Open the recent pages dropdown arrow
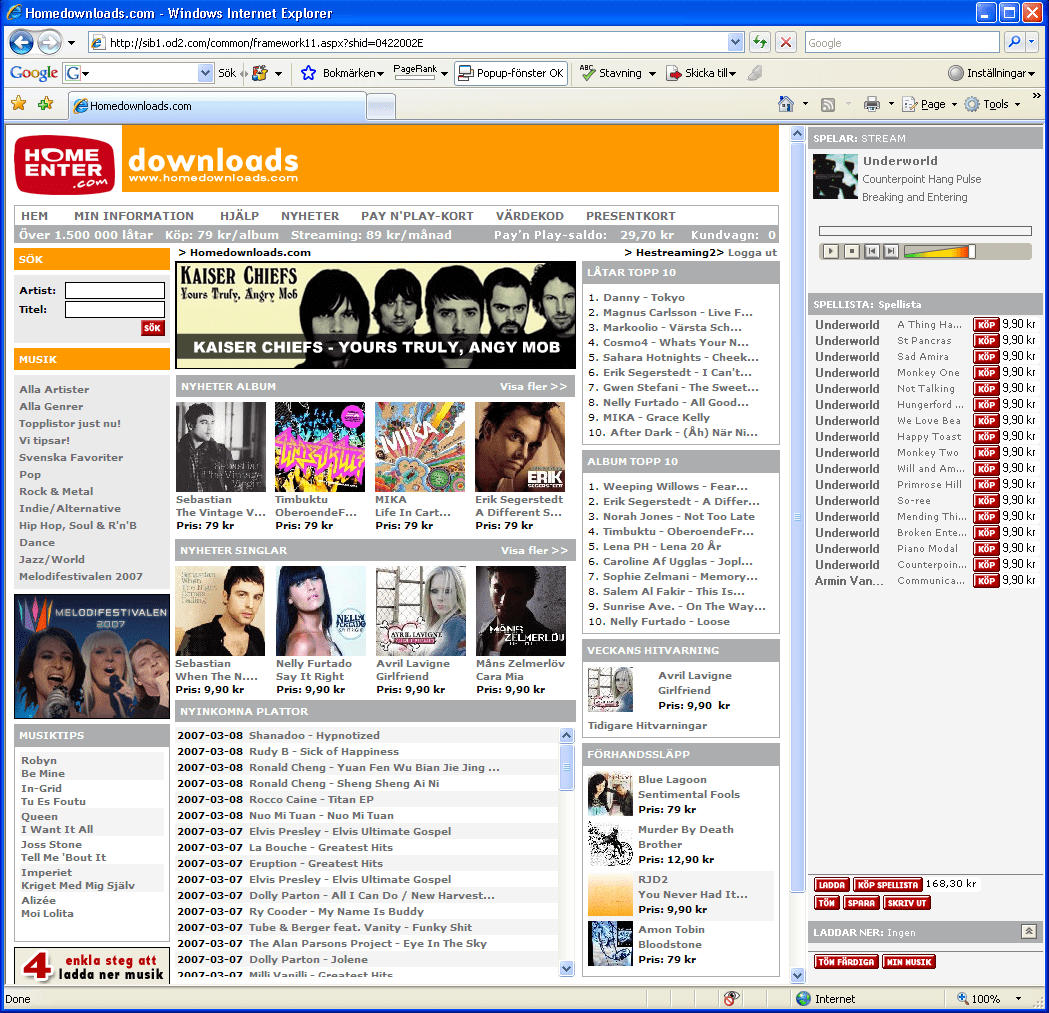This screenshot has height=1013, width=1049. 71,43
